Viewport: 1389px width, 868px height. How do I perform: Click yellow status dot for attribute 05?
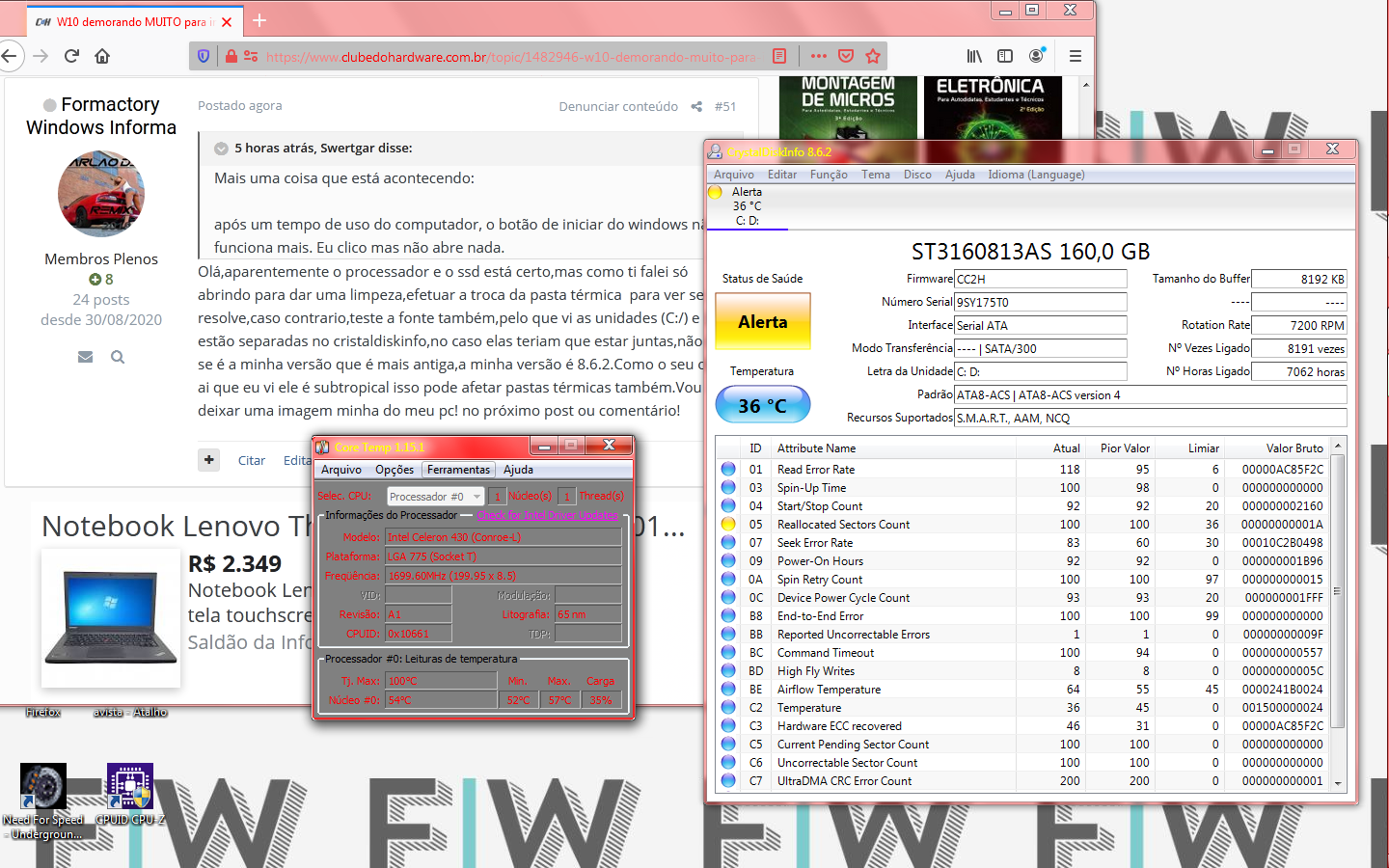tap(728, 524)
